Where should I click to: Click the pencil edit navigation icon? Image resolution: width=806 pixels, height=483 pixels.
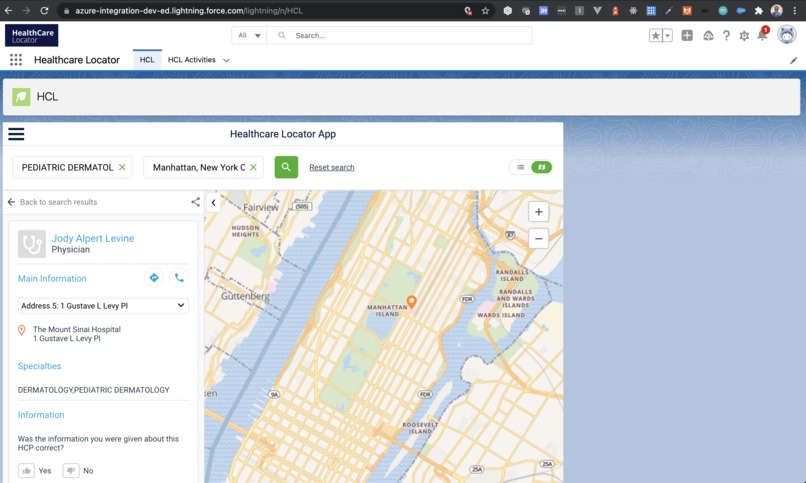point(794,60)
